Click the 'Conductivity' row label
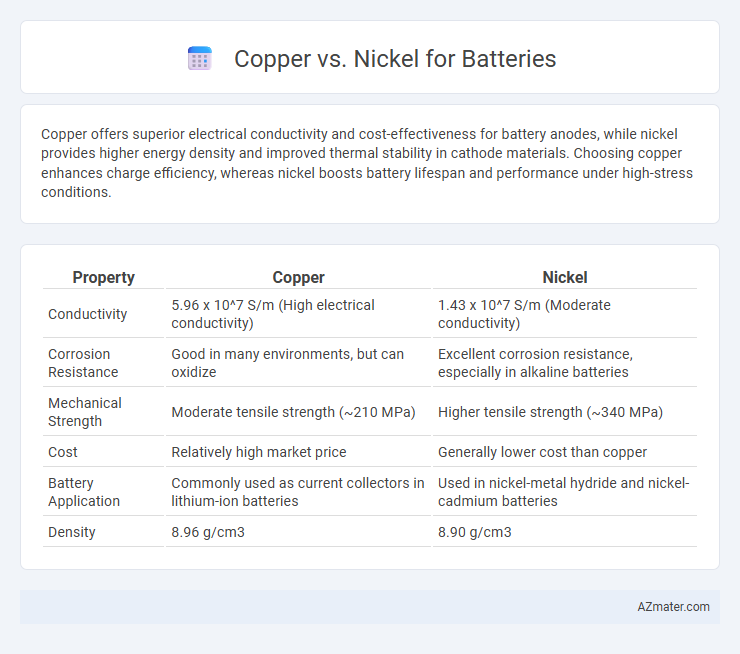This screenshot has height=654, width=740. tap(88, 314)
